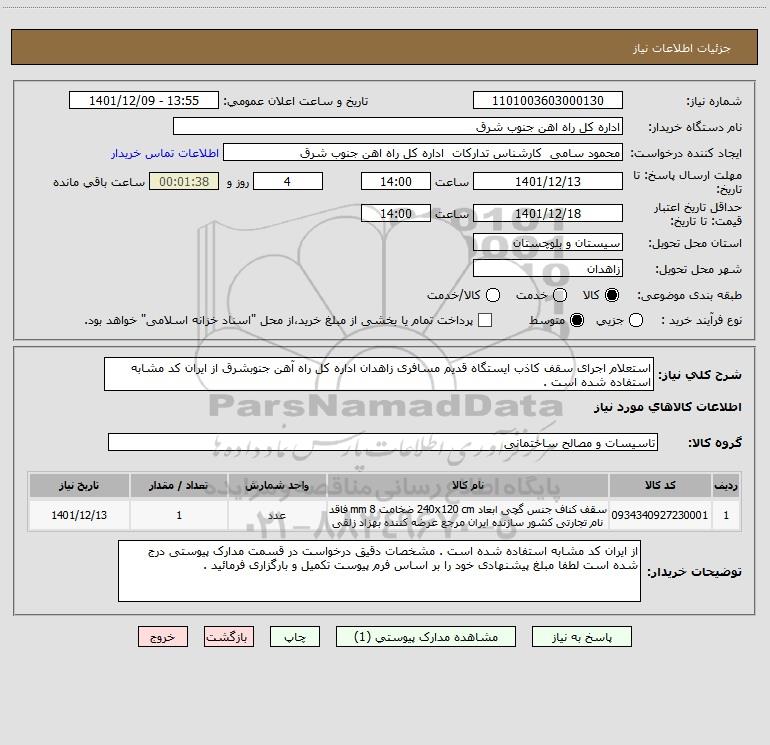Click the price validity time 14:00 field

pyautogui.click(x=396, y=214)
